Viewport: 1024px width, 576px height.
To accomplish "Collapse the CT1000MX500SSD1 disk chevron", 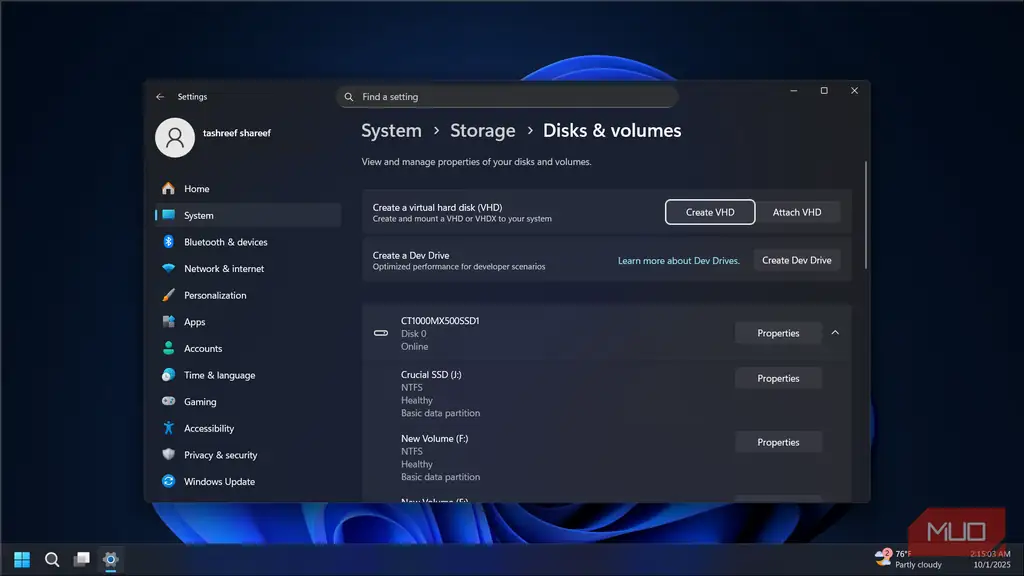I will pos(835,333).
